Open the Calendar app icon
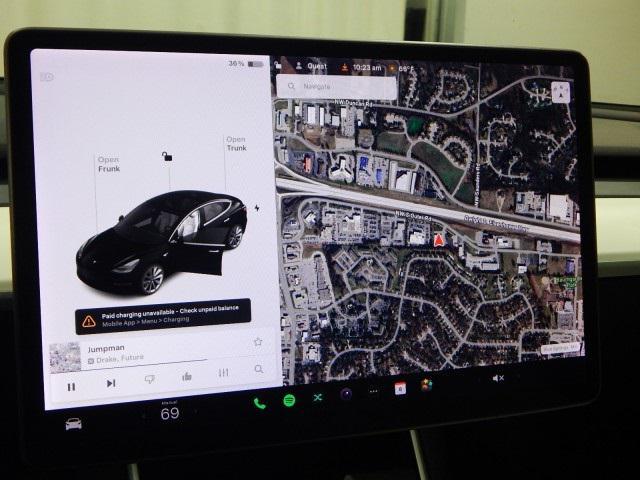The image size is (640, 480). [400, 389]
